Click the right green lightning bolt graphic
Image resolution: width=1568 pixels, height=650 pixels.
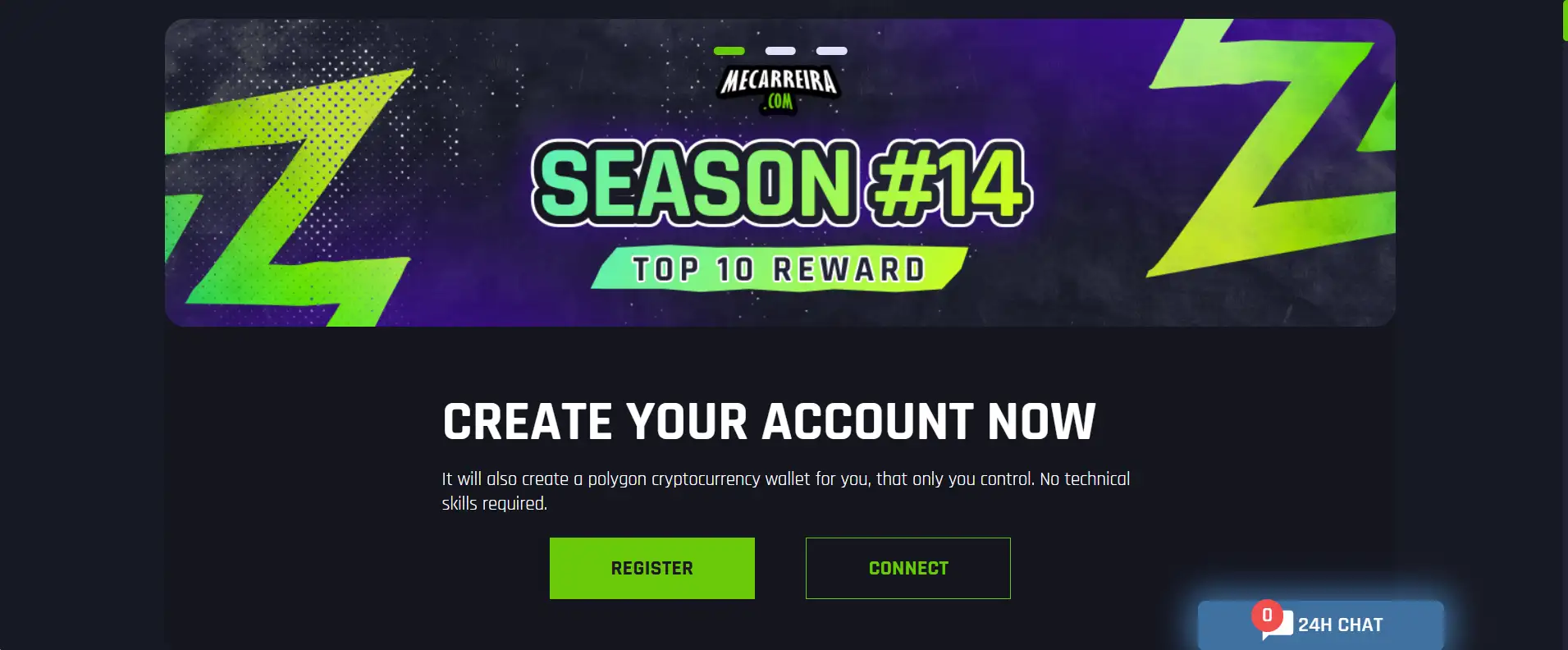point(1272,148)
